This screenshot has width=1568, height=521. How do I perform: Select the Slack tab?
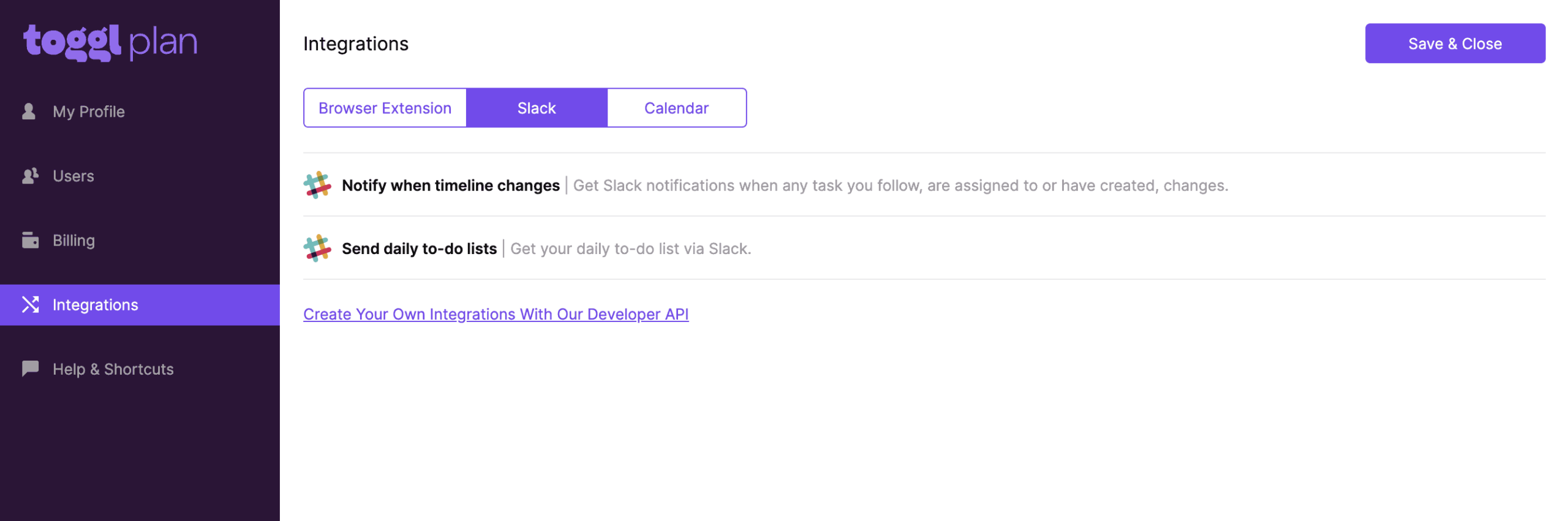(536, 108)
